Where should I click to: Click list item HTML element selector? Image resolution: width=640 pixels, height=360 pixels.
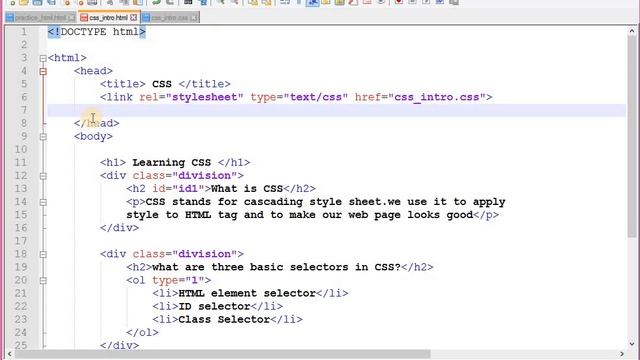point(247,293)
